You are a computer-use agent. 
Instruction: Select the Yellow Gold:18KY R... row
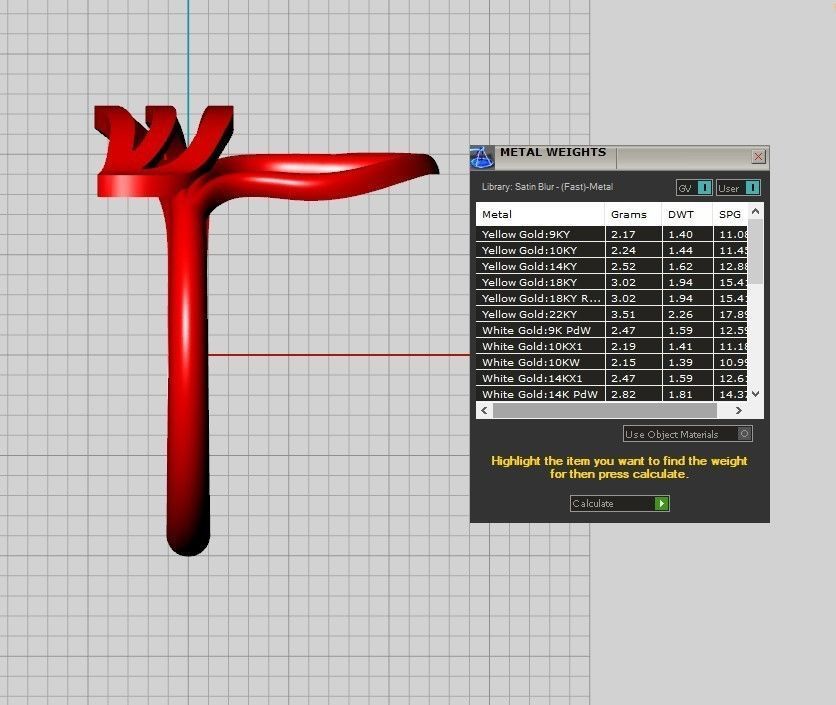(612, 298)
